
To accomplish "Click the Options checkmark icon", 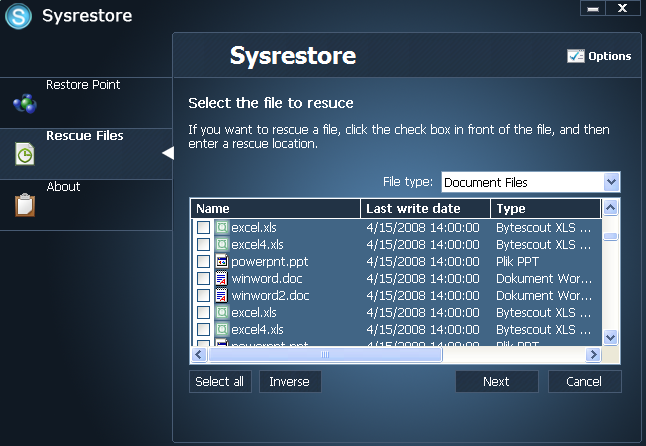I will click(x=575, y=56).
